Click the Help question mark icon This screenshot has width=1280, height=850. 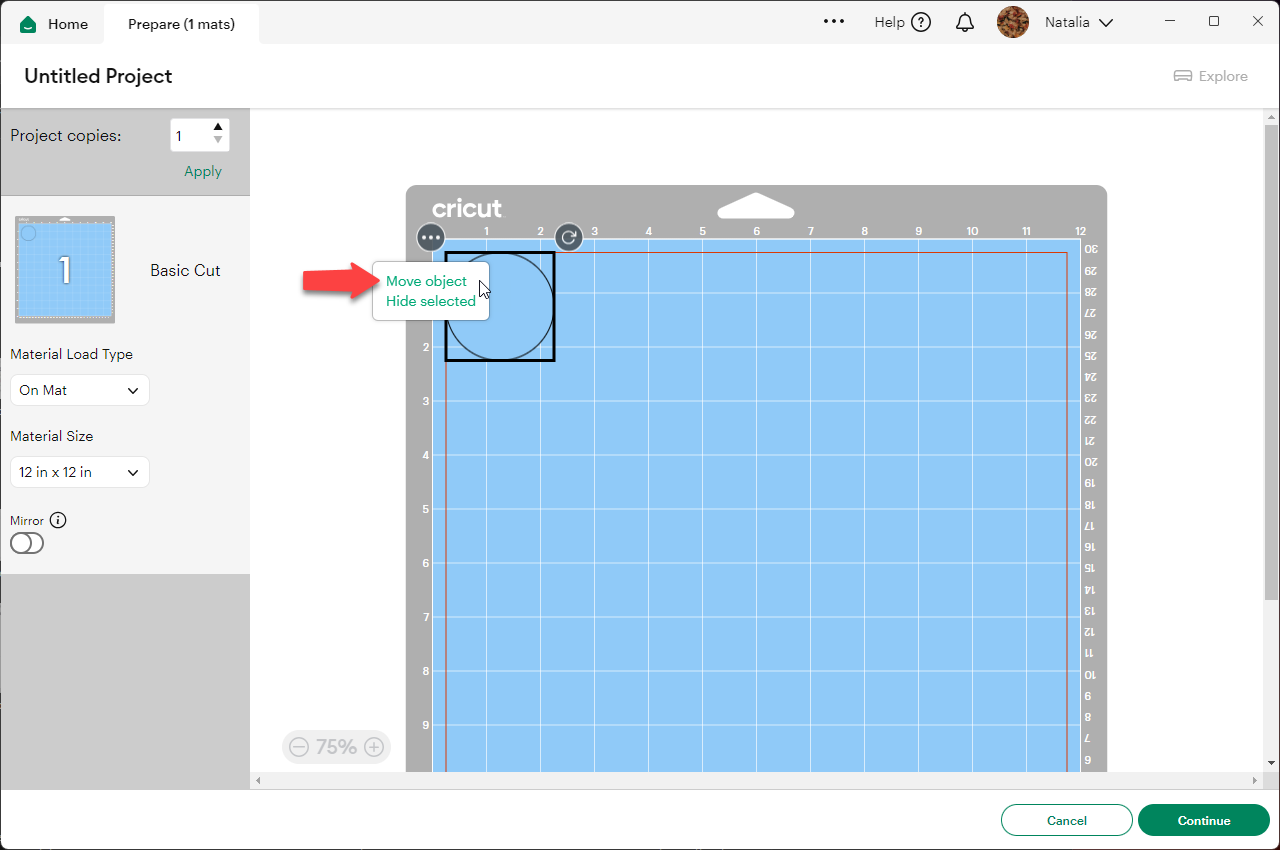click(x=921, y=23)
